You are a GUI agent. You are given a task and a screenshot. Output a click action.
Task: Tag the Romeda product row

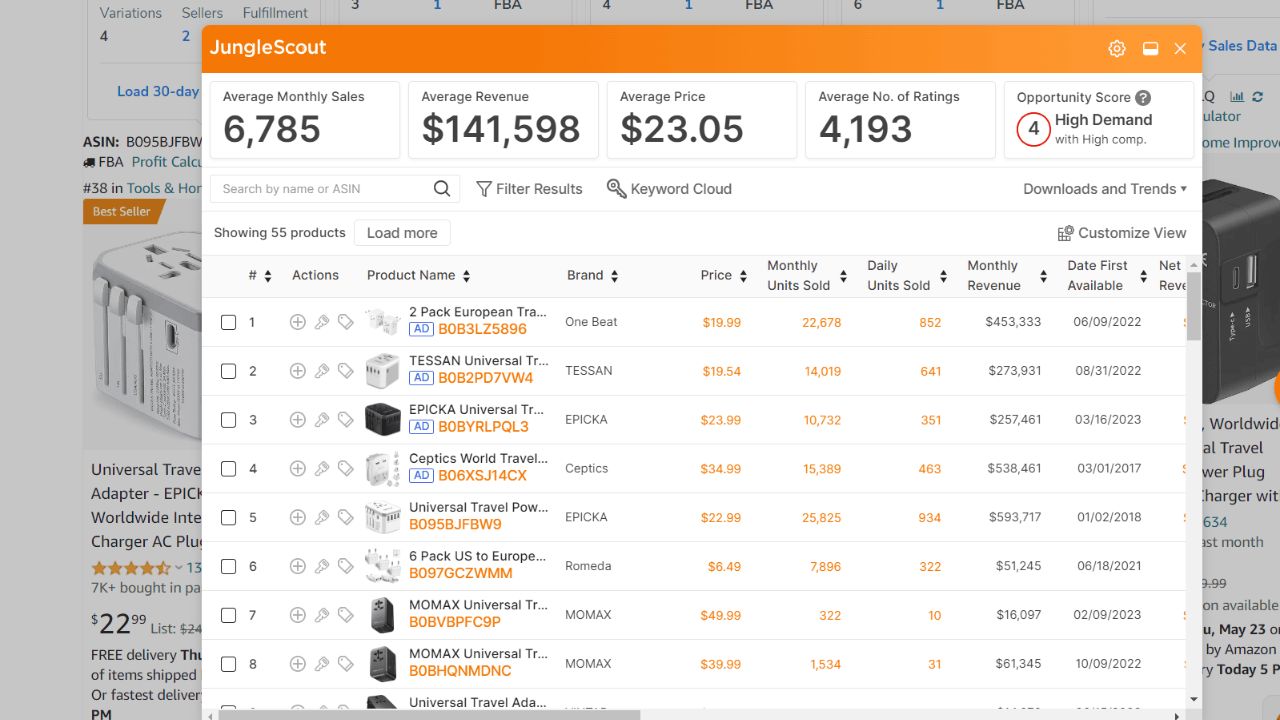pos(345,566)
